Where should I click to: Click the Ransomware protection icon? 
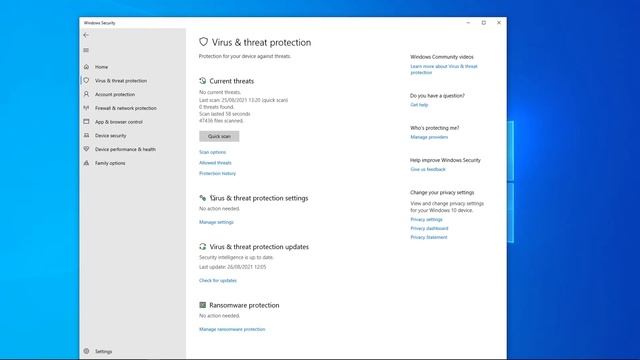pos(202,305)
